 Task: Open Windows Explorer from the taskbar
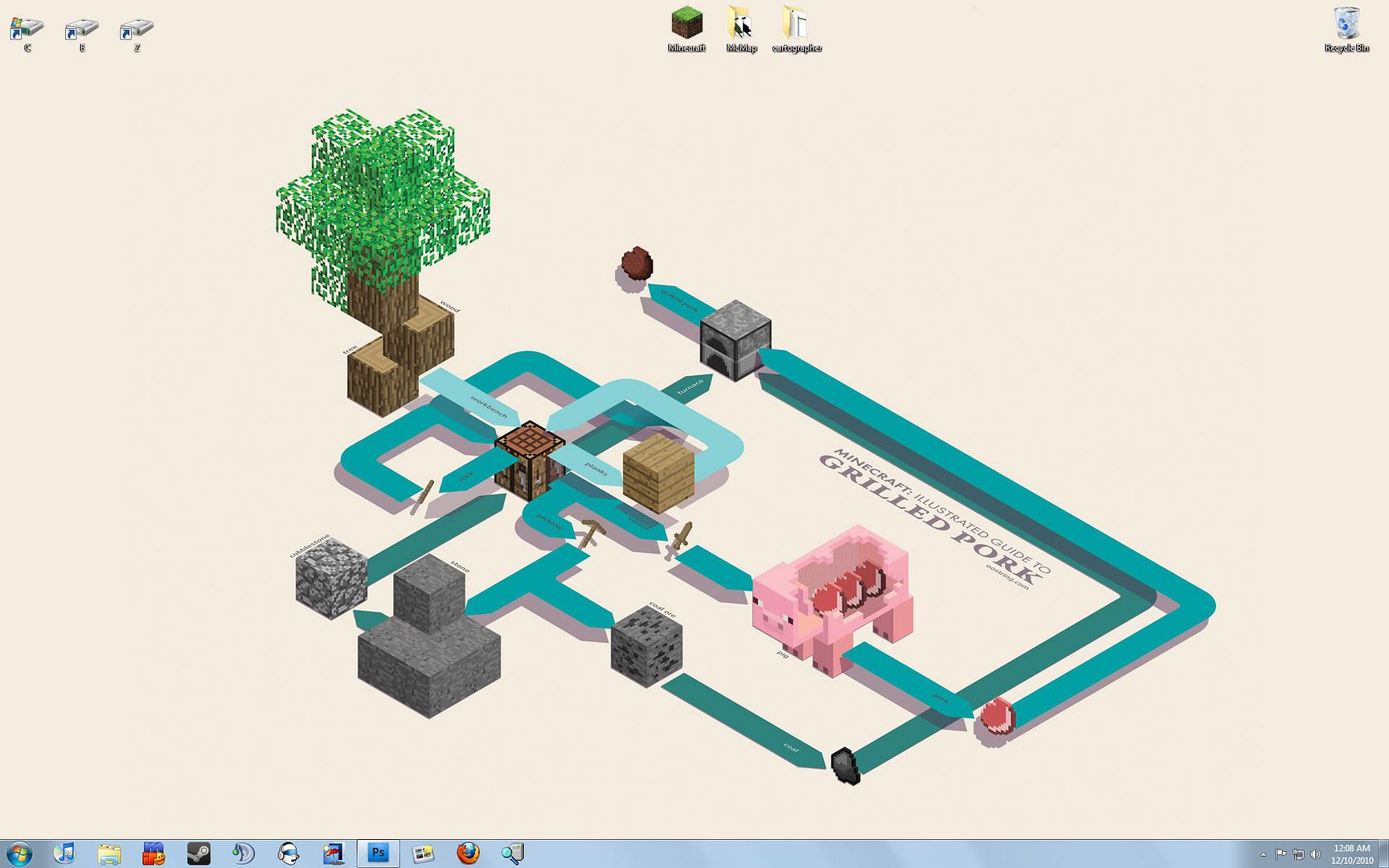coord(109,853)
